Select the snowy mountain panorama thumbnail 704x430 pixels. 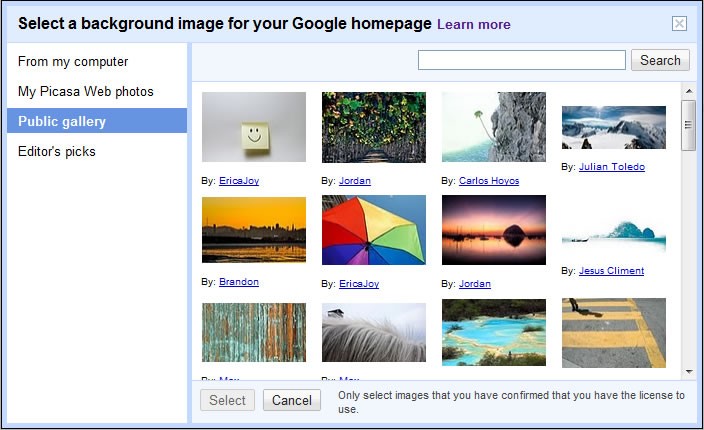[614, 127]
